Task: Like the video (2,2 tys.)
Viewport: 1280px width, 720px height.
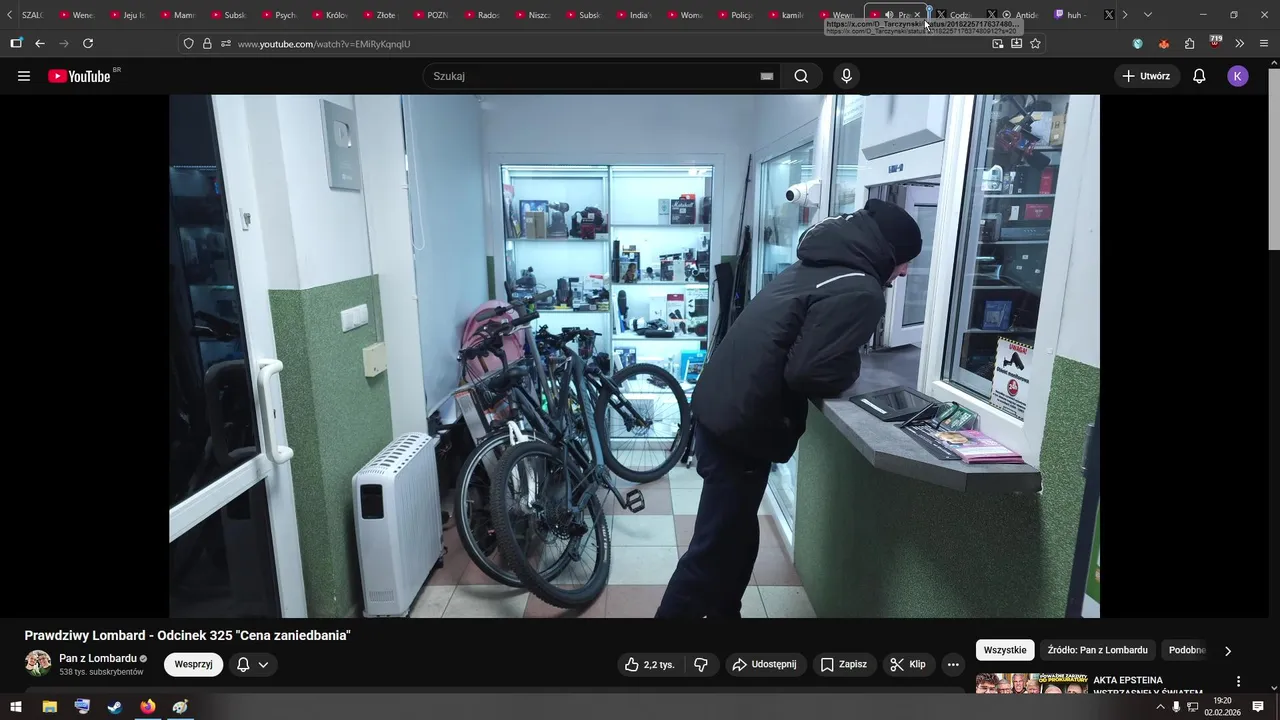Action: pyautogui.click(x=650, y=664)
